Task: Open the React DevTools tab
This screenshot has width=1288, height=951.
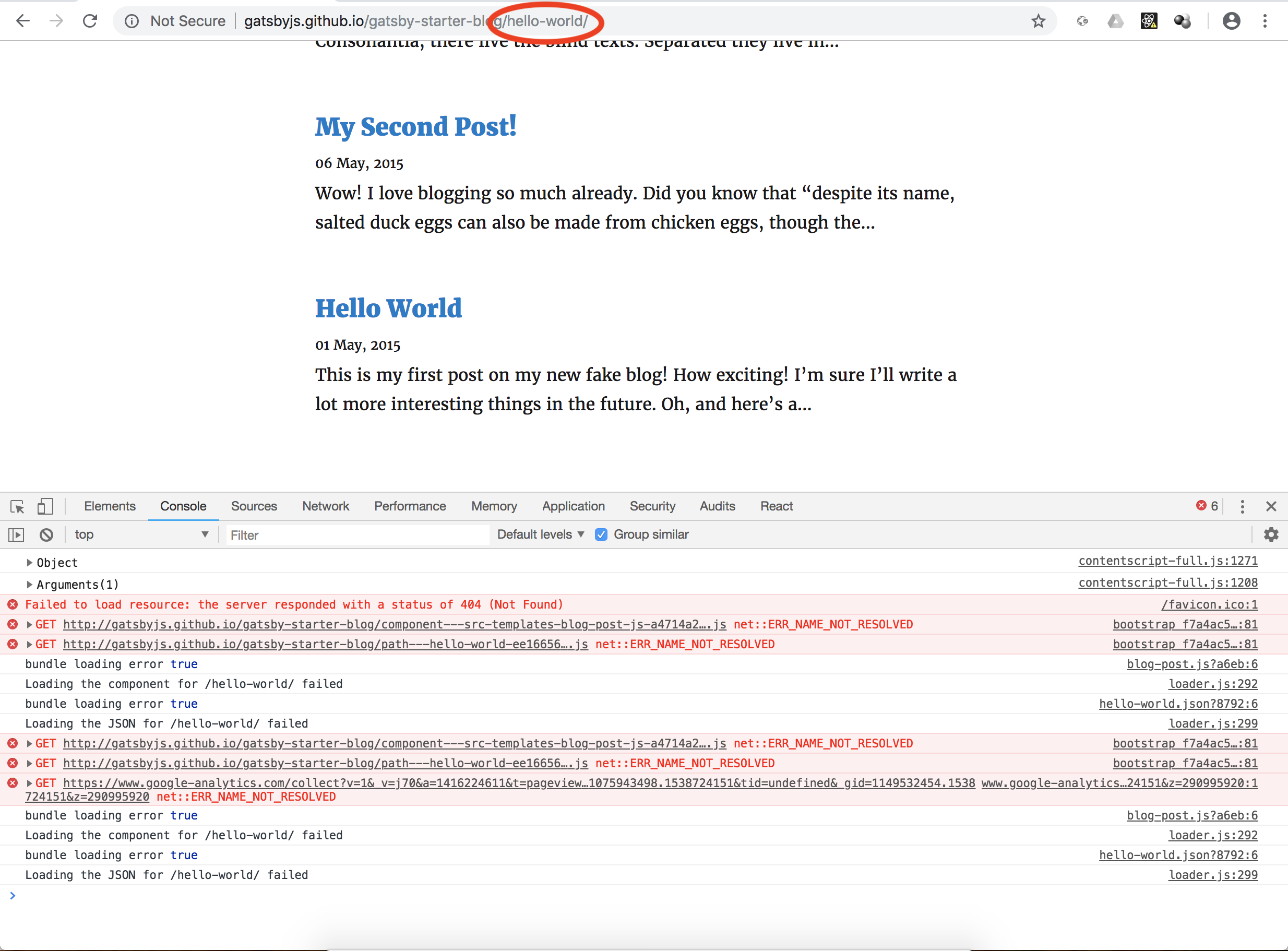Action: pos(777,506)
